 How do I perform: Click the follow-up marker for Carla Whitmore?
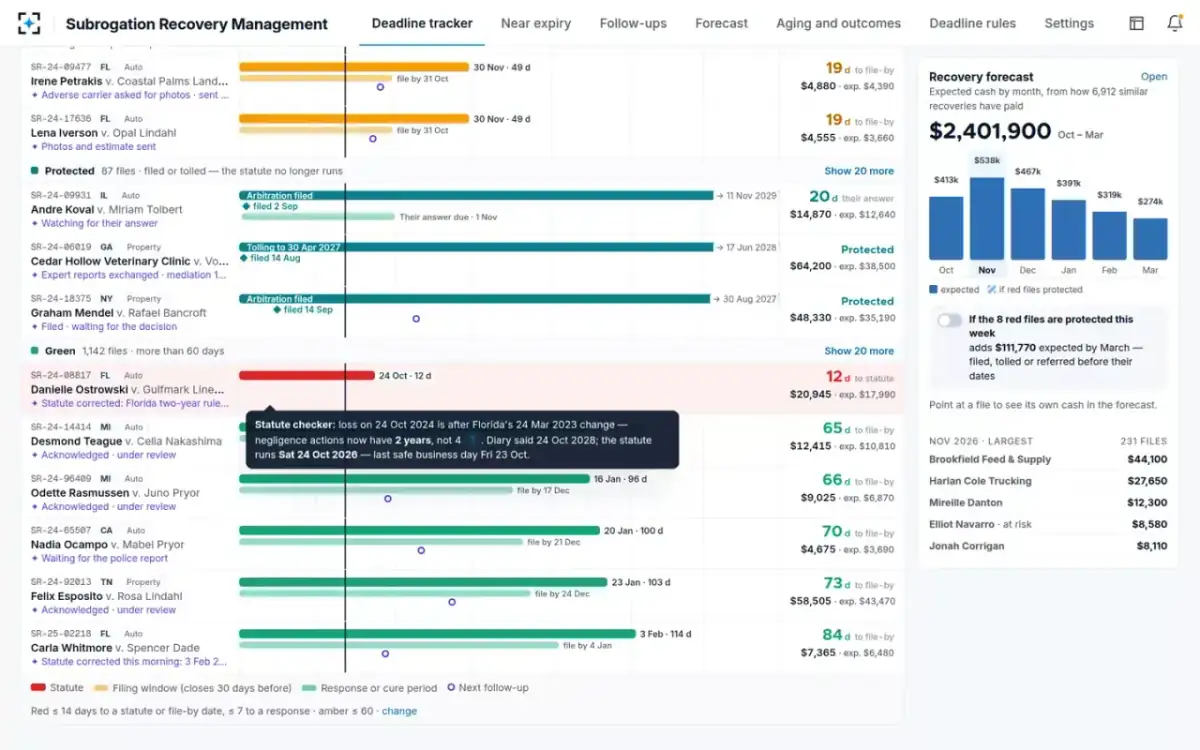[x=386, y=654]
